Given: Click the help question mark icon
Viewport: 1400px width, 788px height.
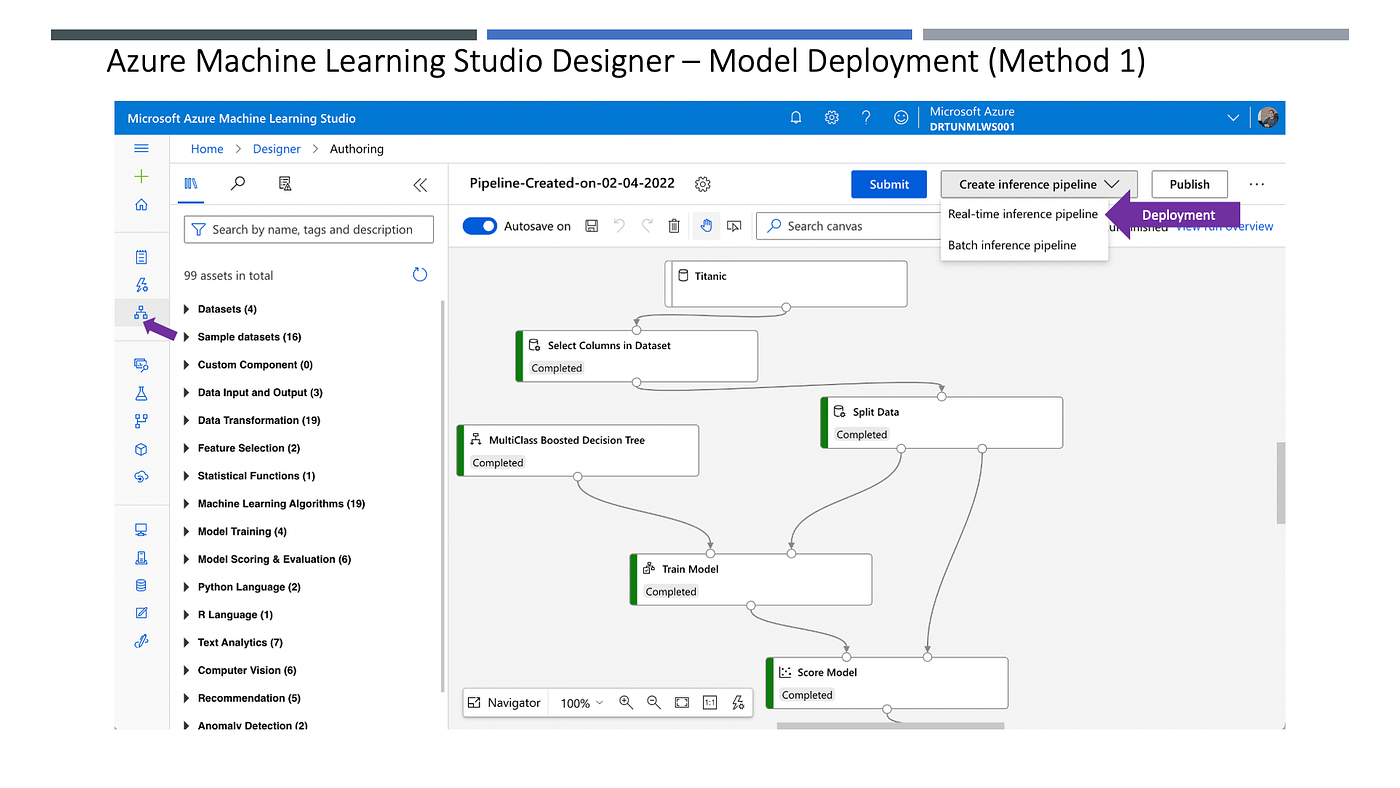Looking at the screenshot, I should [x=866, y=118].
